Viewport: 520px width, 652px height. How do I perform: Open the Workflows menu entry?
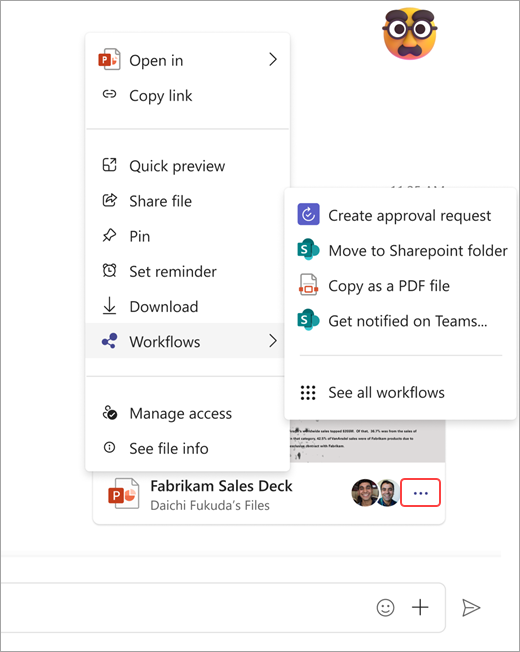[185, 341]
